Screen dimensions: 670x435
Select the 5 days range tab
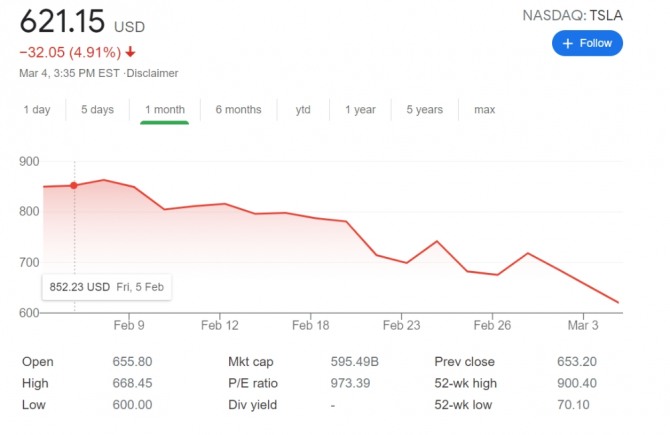[97, 110]
